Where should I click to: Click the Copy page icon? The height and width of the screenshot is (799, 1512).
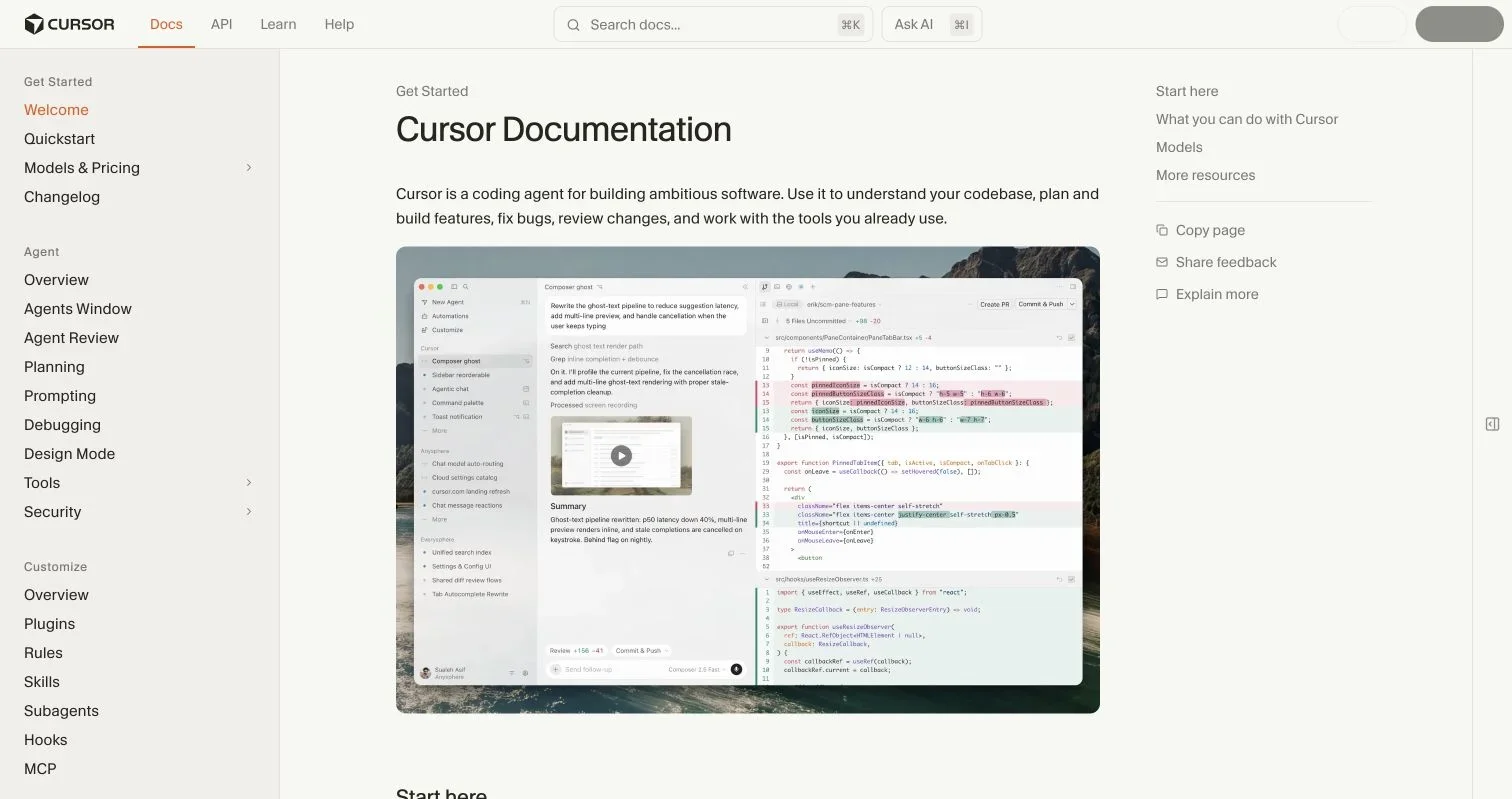pos(1162,230)
